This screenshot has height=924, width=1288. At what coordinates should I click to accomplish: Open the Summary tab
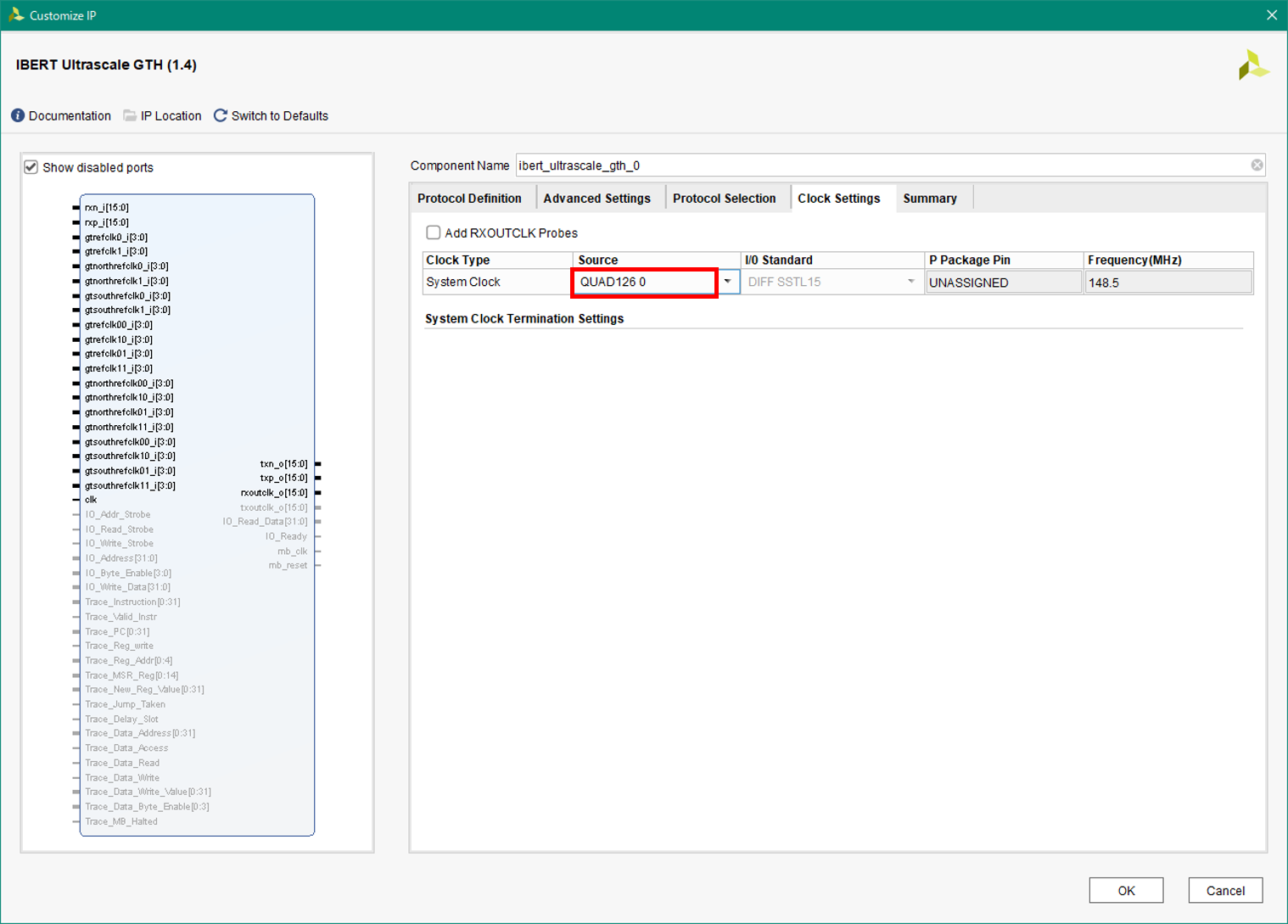pyautogui.click(x=930, y=199)
